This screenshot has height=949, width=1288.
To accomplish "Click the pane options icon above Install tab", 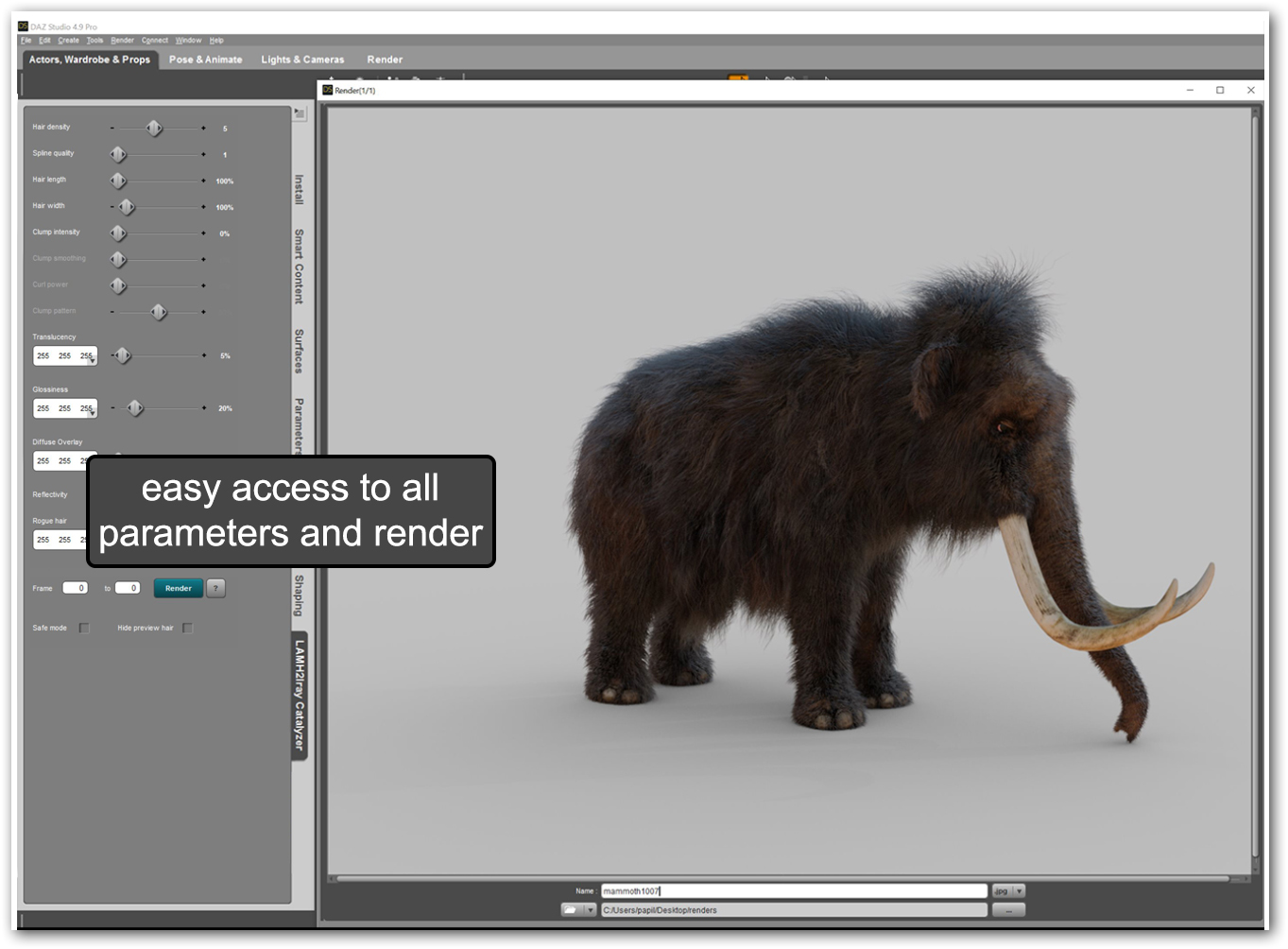I will click(299, 113).
